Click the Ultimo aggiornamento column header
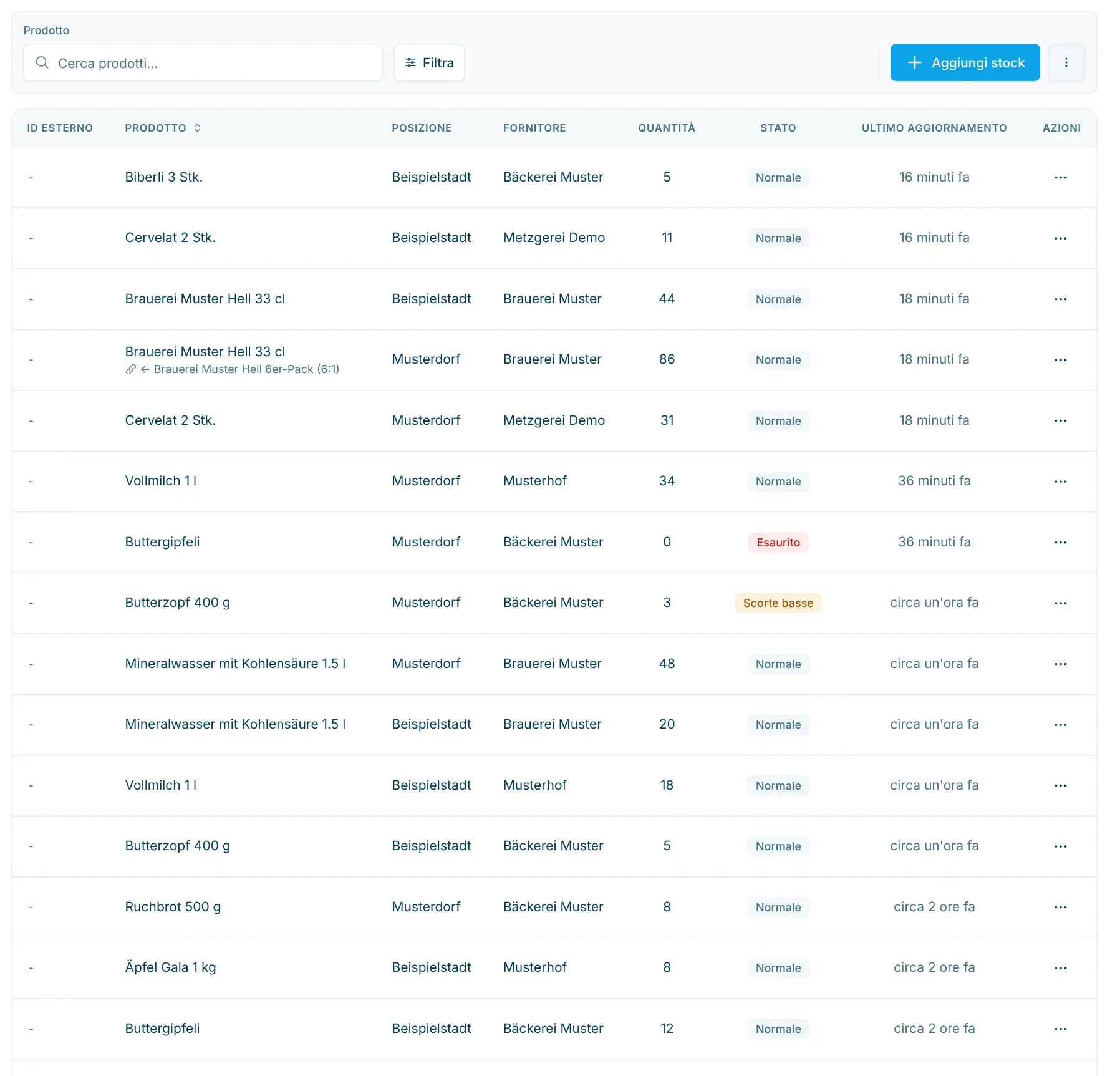This screenshot has width=1120, height=1076. [934, 128]
